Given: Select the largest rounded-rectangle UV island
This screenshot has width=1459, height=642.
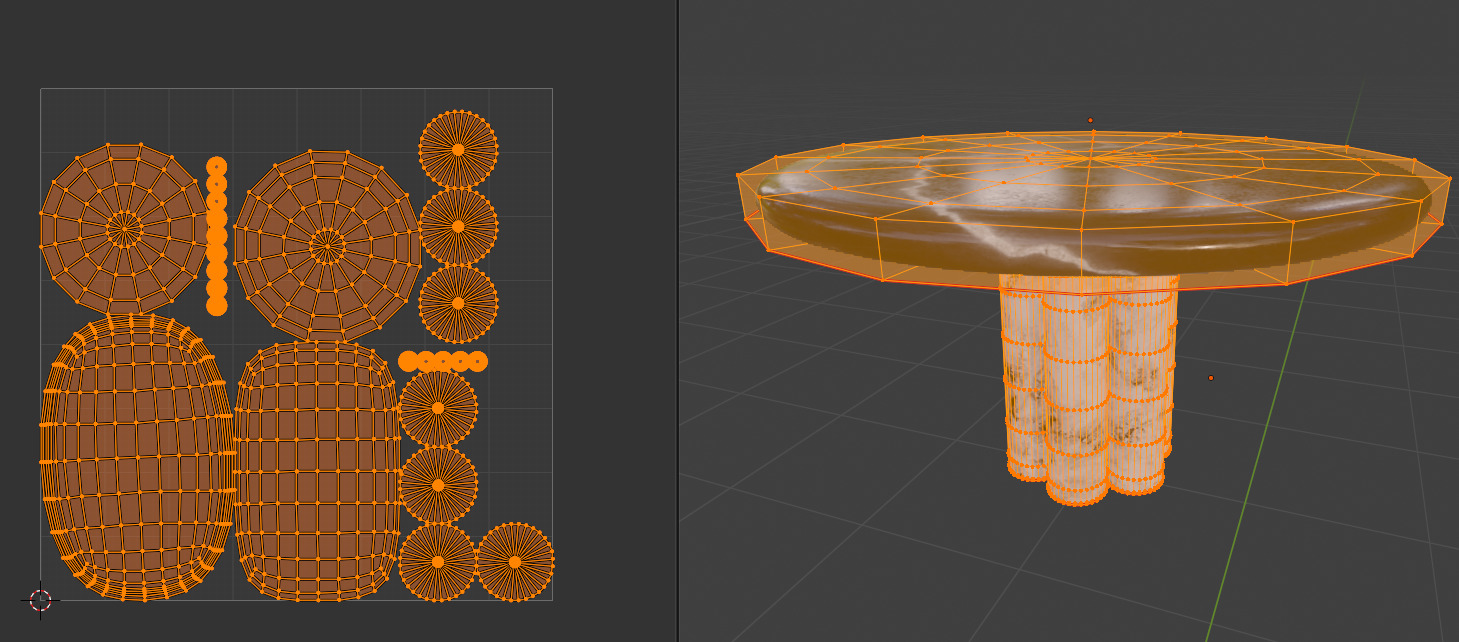Looking at the screenshot, I should coord(136,457).
